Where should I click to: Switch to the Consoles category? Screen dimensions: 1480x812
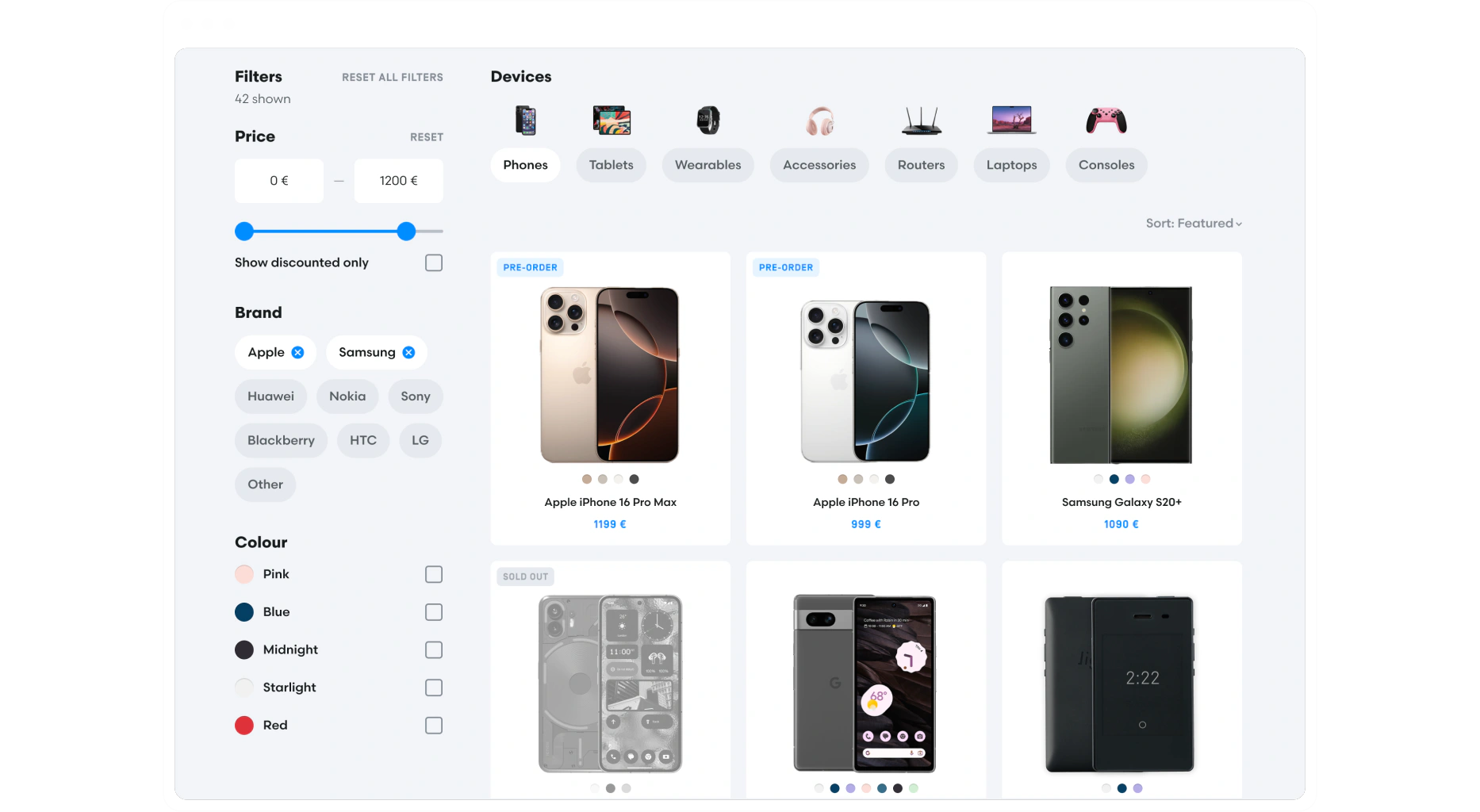tap(1106, 165)
